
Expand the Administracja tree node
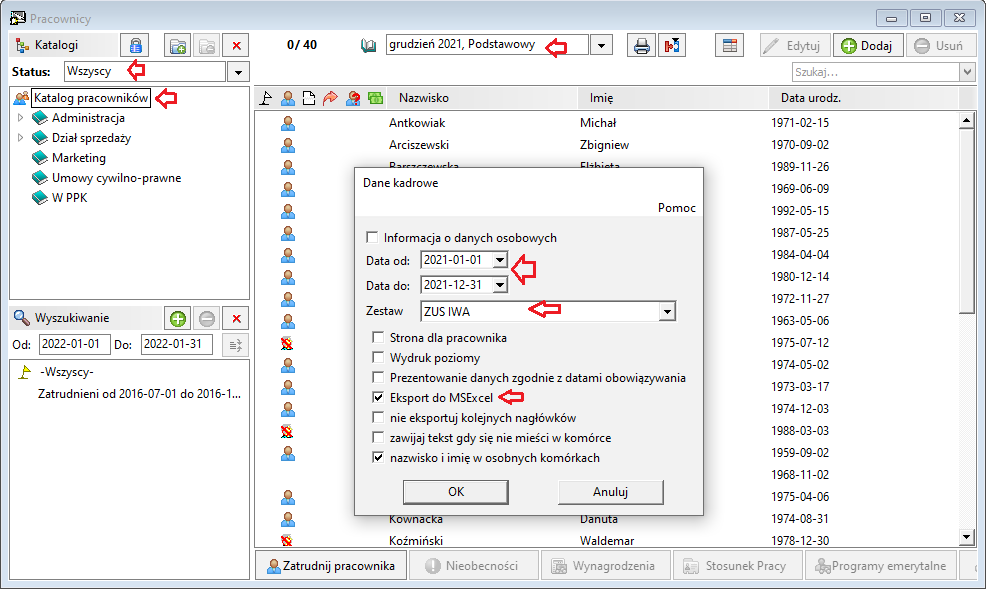[x=20, y=118]
